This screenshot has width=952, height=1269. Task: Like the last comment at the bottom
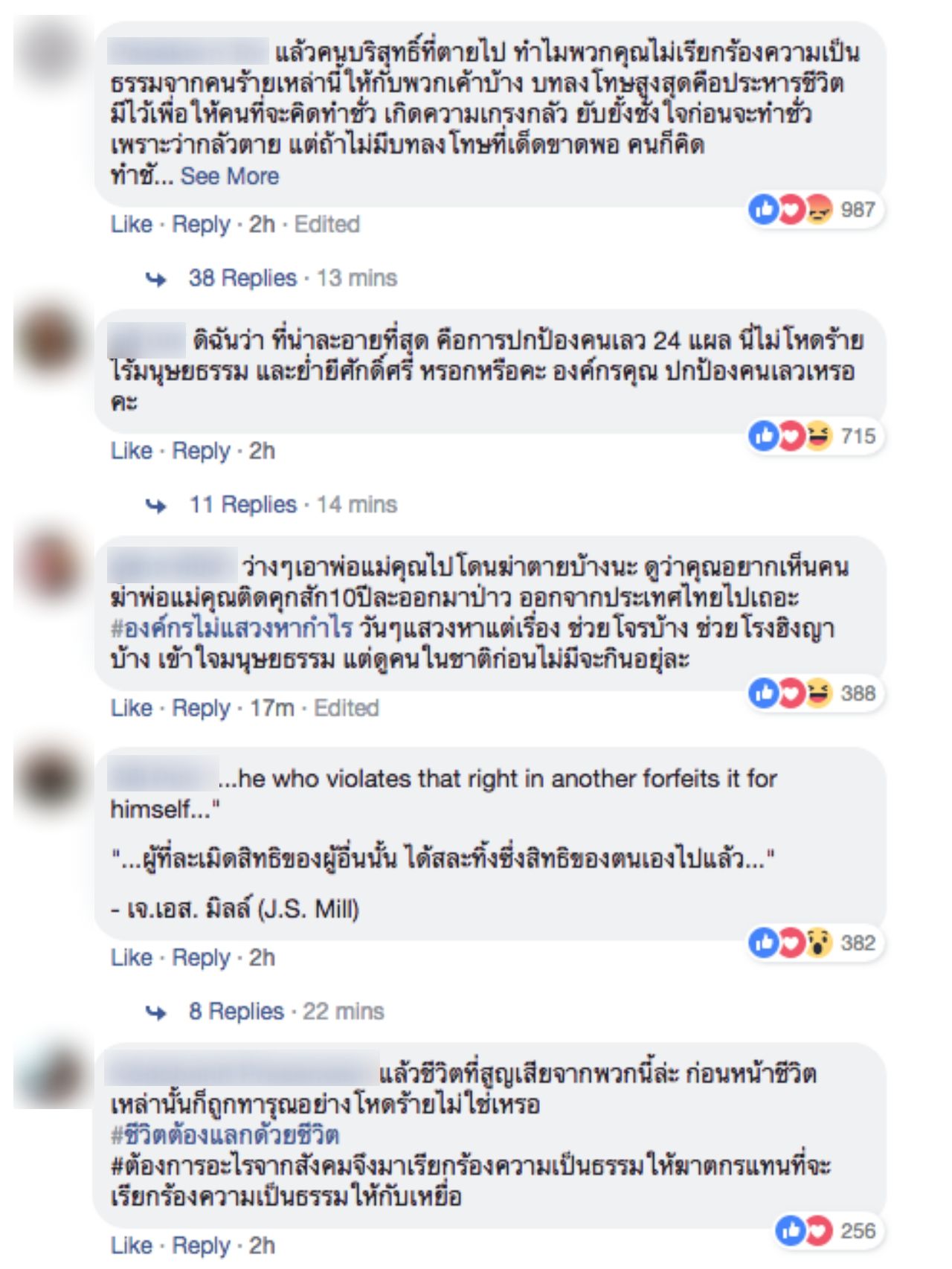click(132, 1245)
